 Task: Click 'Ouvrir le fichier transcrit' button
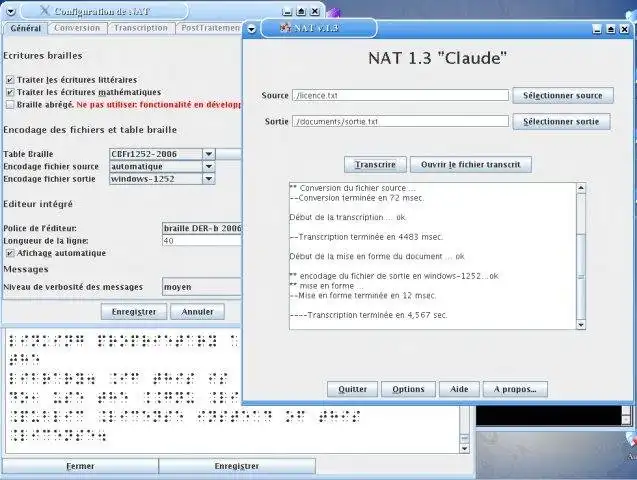point(471,164)
